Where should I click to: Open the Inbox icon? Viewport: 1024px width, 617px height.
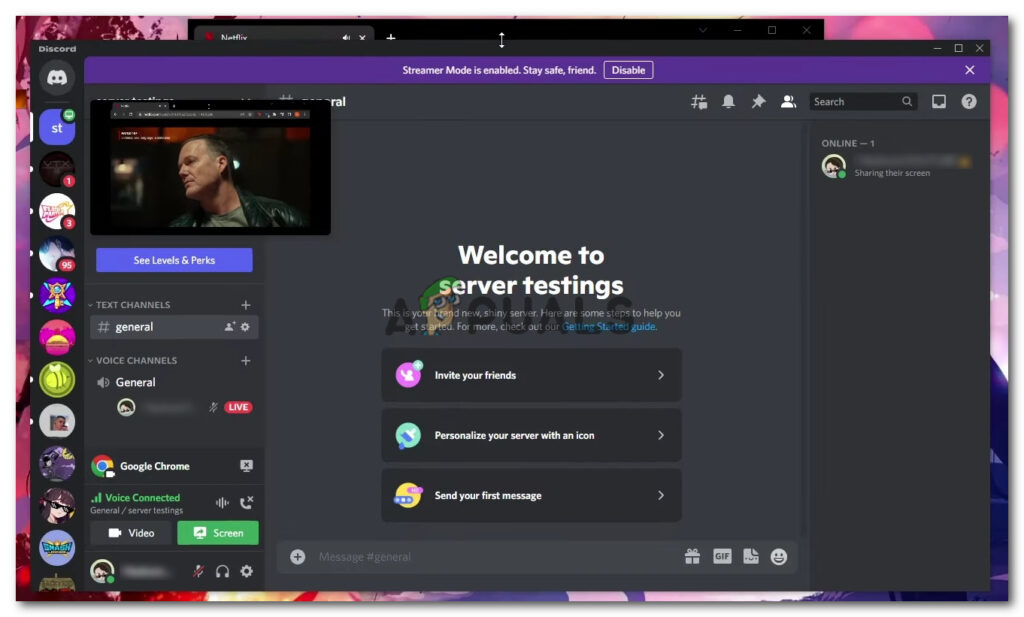[x=937, y=101]
